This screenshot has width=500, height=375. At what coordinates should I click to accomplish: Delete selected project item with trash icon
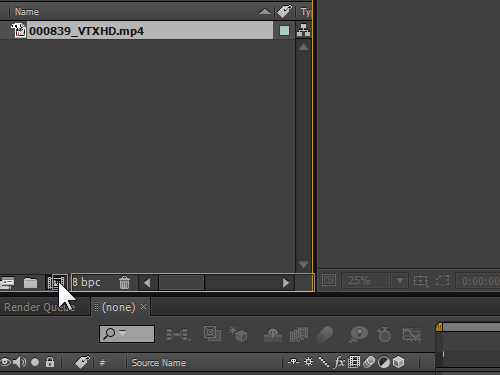[124, 282]
